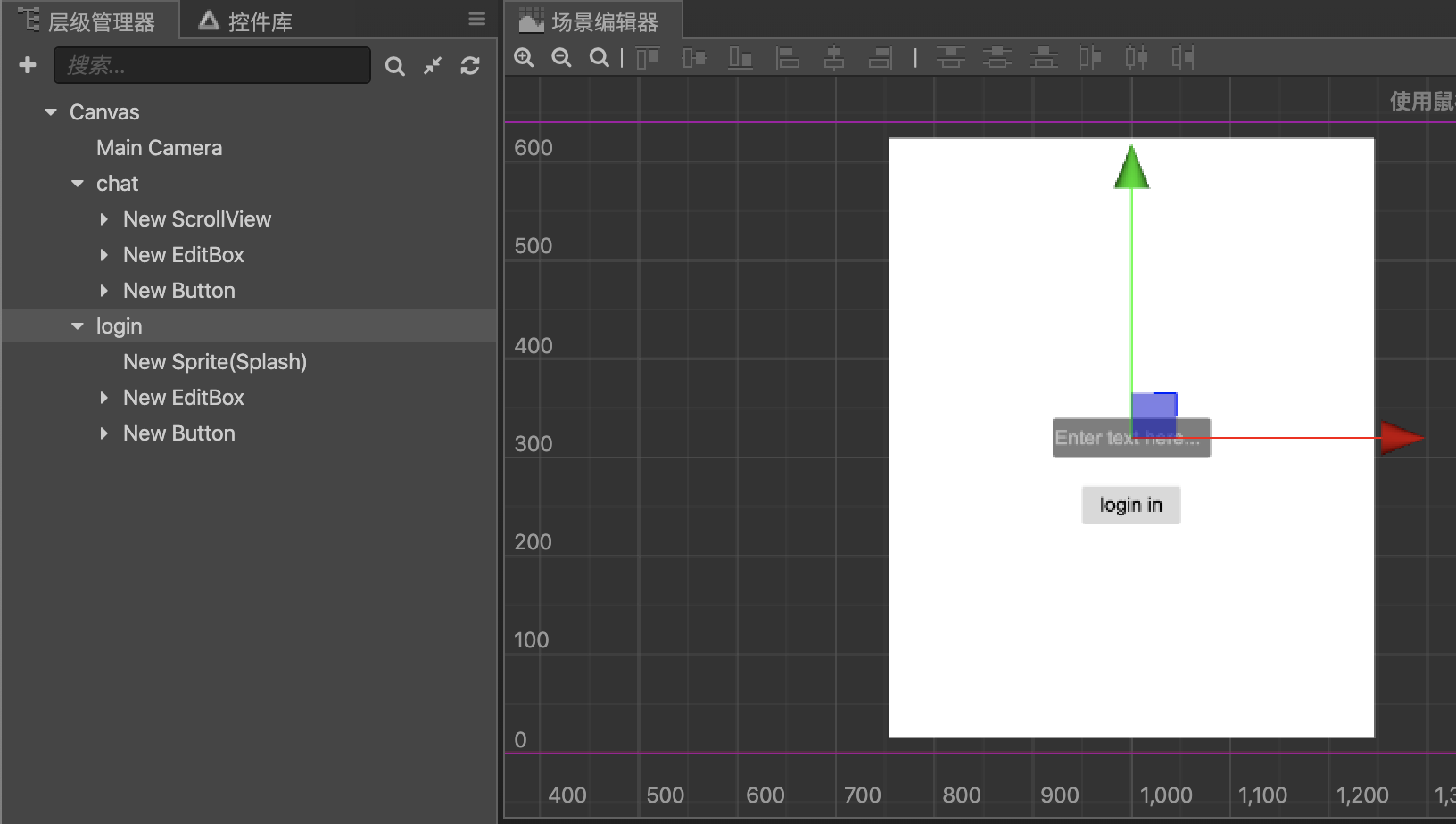Expand the New ScrollView node

click(x=103, y=218)
